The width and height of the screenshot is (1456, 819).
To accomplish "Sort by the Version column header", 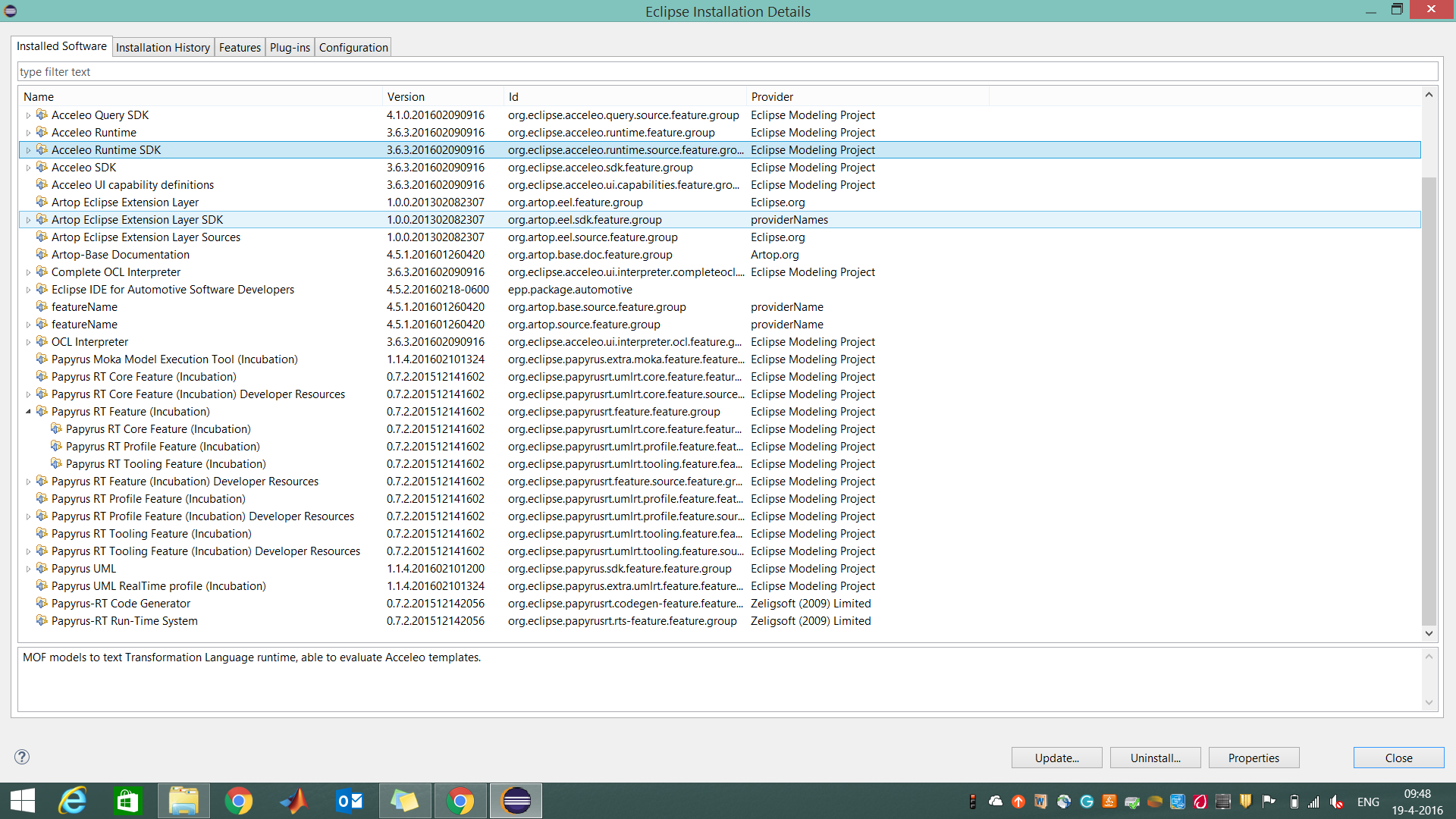I will [443, 96].
